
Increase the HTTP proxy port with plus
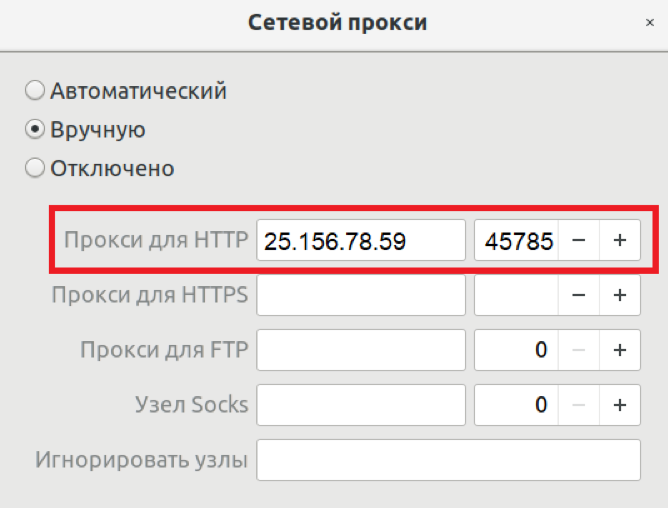(620, 240)
